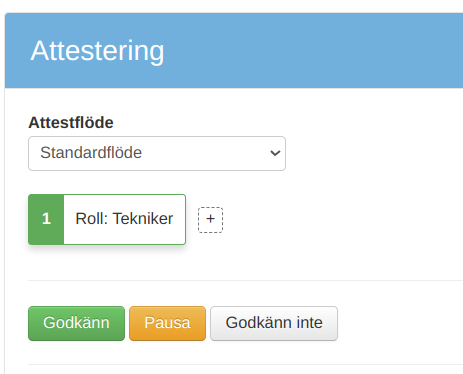This screenshot has height=374, width=463.
Task: Choose a different flow in Attestflöde selector
Action: pyautogui.click(x=157, y=153)
